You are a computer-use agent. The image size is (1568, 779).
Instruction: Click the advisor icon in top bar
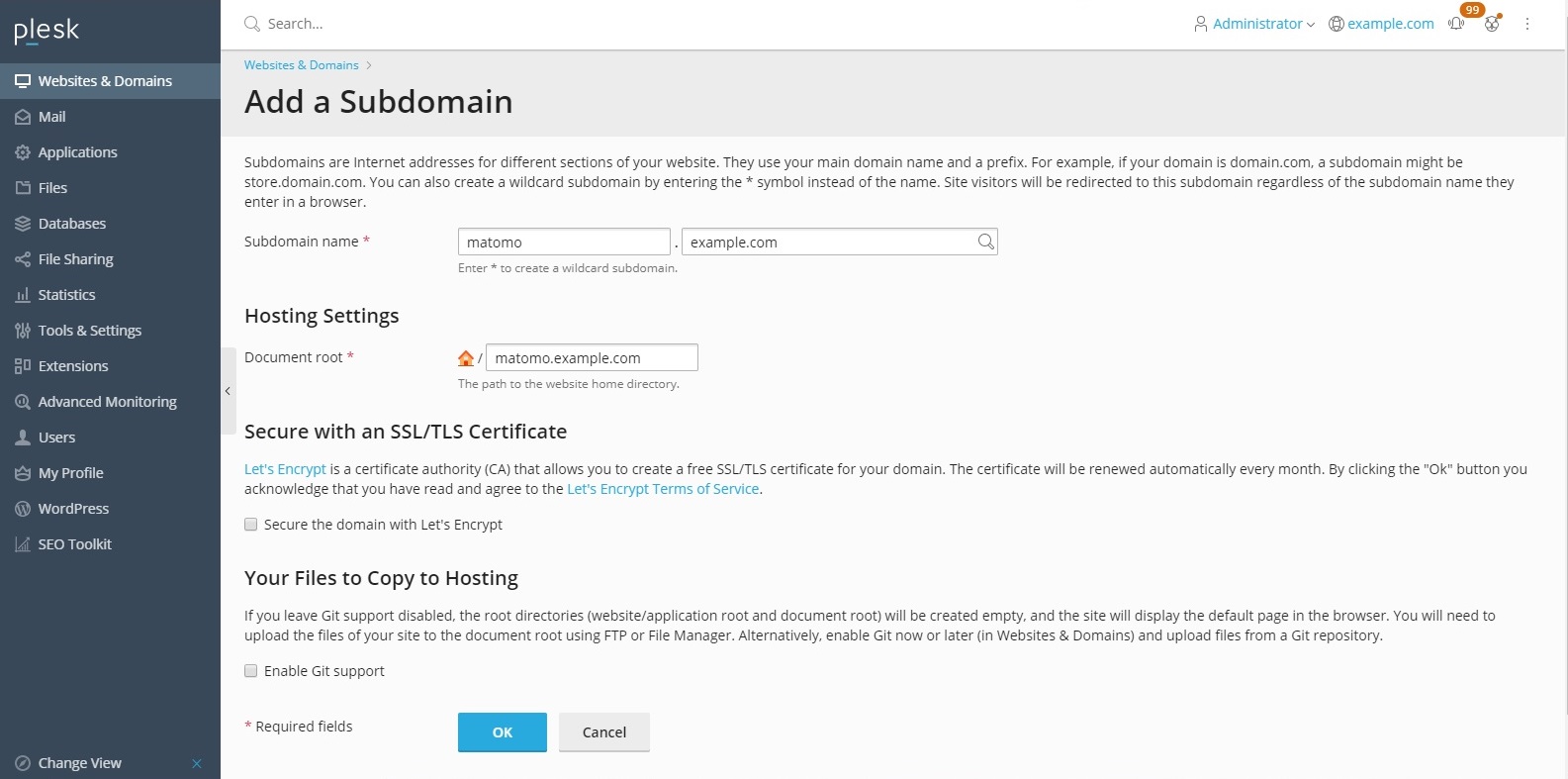point(1492,24)
